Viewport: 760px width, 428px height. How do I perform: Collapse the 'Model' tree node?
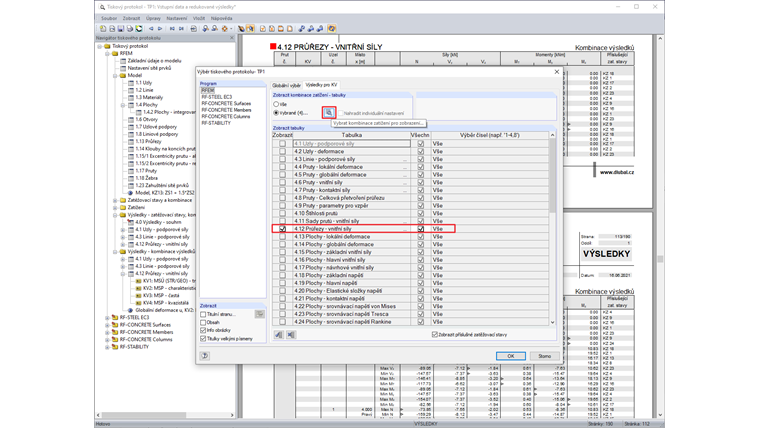point(115,76)
